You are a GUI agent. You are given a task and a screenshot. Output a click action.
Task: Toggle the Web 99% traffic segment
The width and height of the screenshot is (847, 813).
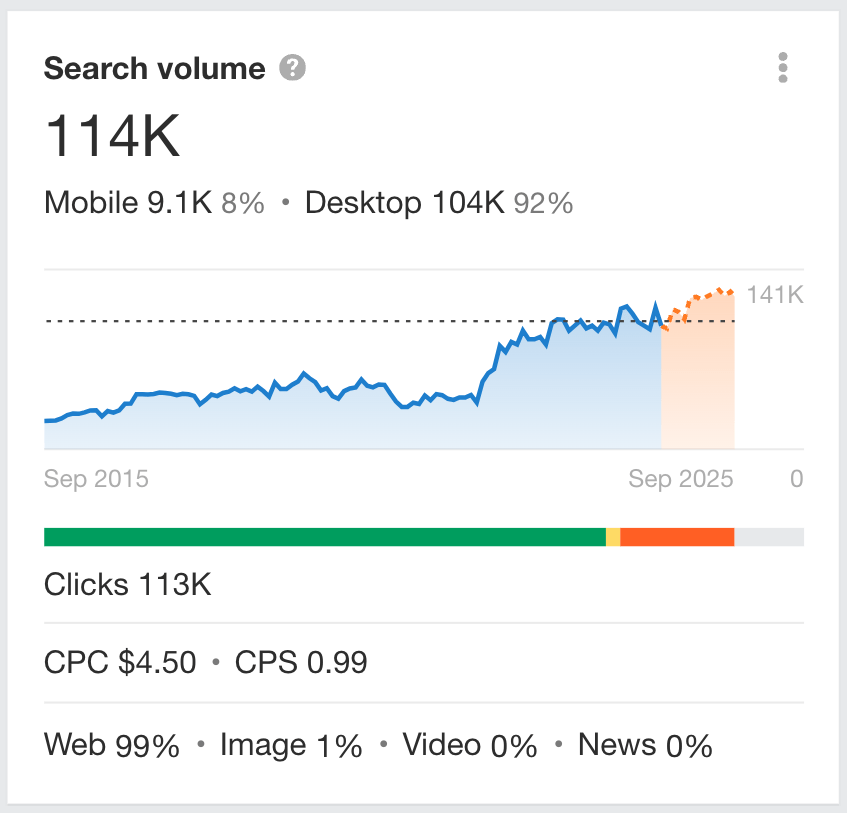click(112, 744)
